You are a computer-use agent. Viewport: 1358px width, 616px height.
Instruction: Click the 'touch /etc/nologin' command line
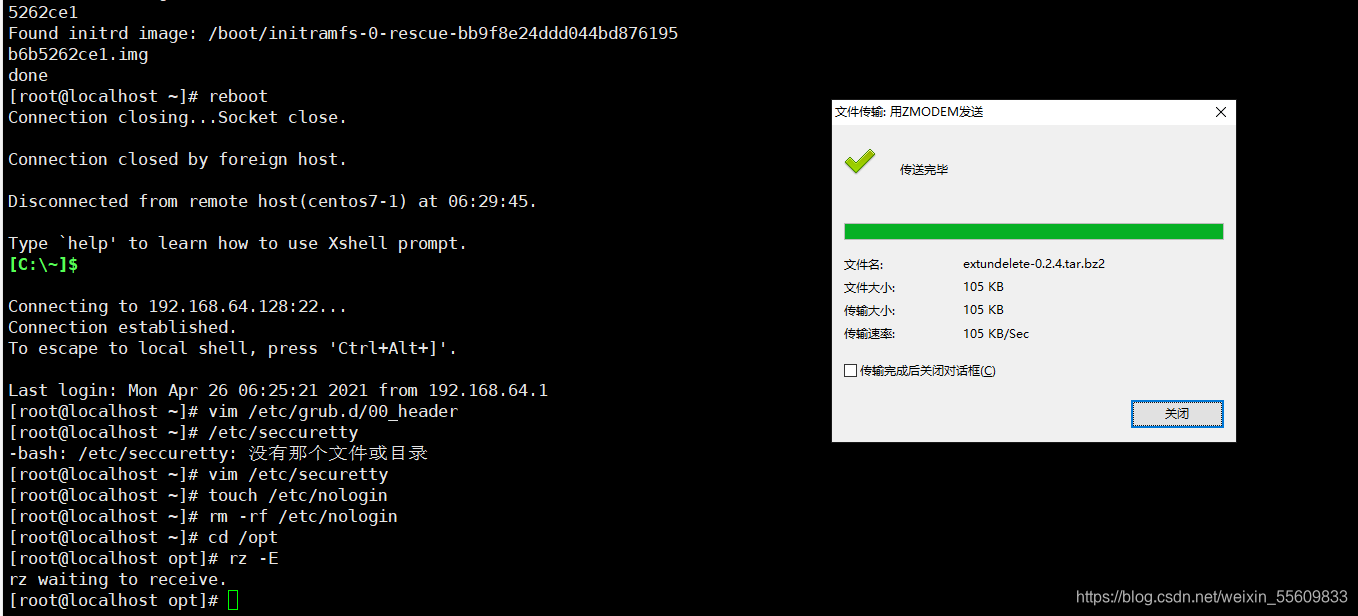pos(198,495)
